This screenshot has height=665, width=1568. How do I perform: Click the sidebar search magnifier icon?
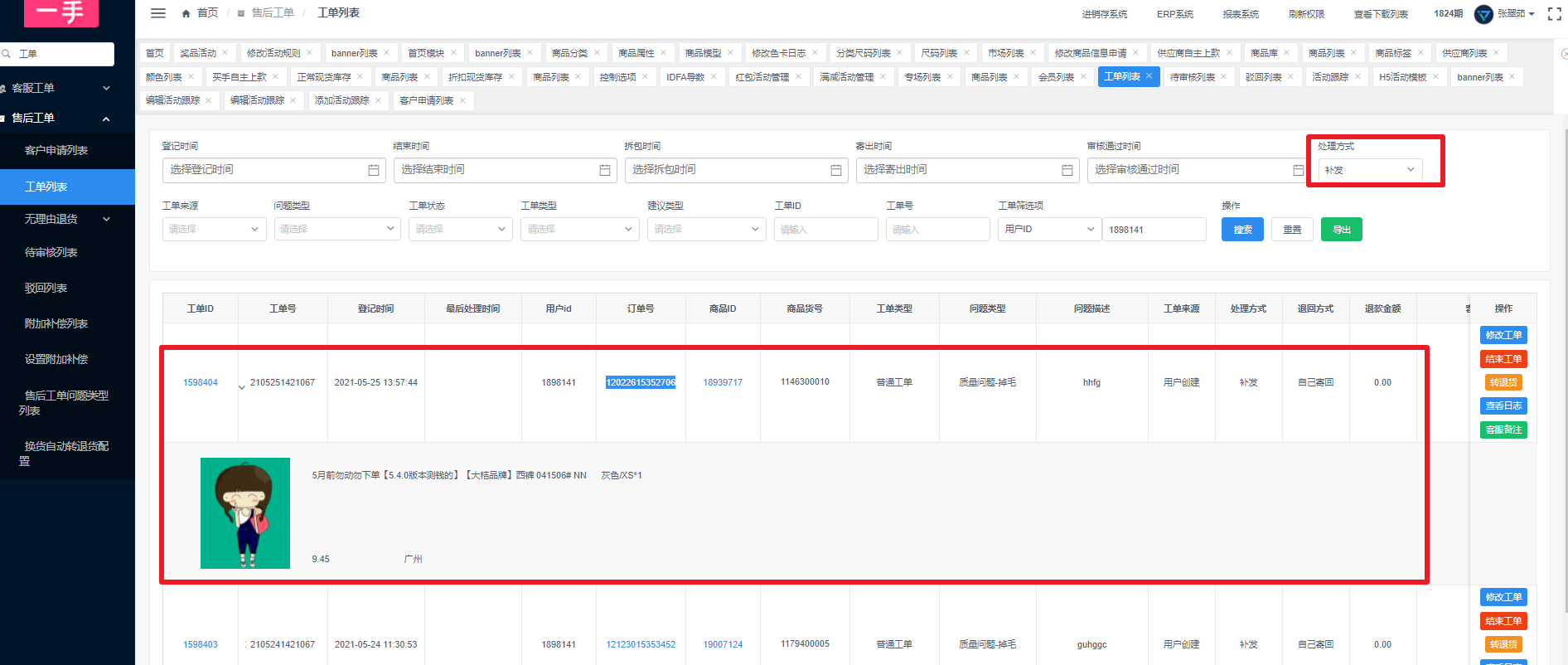[x=7, y=54]
